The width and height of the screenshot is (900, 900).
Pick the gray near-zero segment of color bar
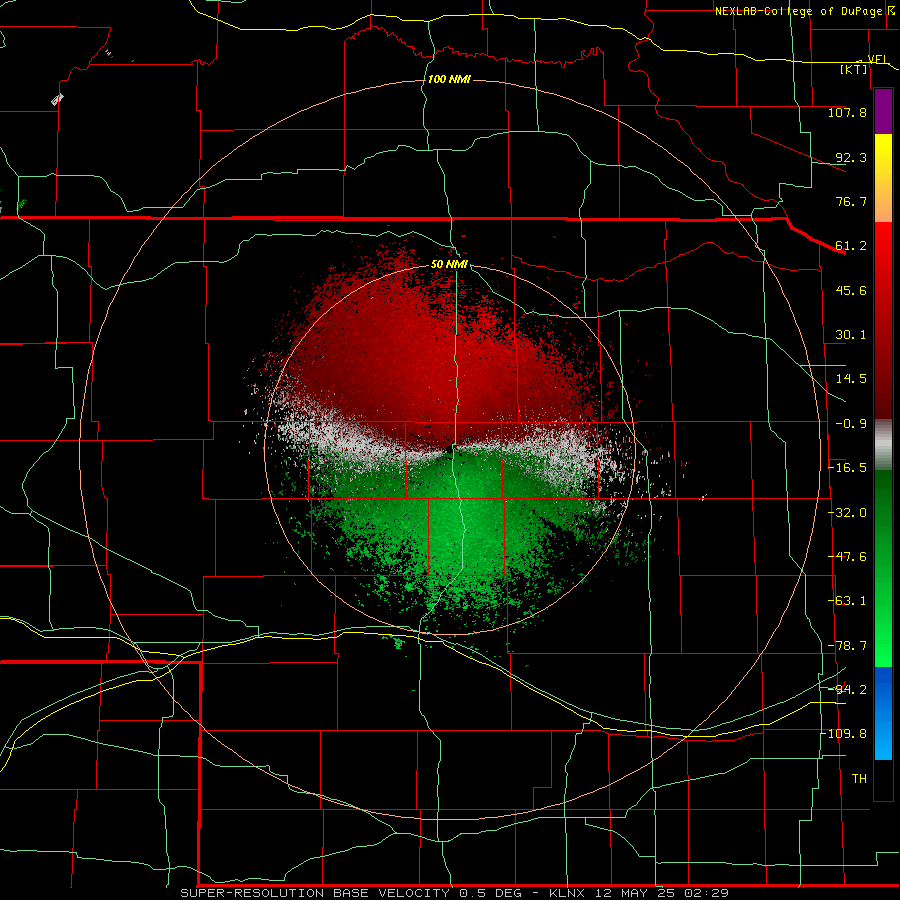[883, 445]
